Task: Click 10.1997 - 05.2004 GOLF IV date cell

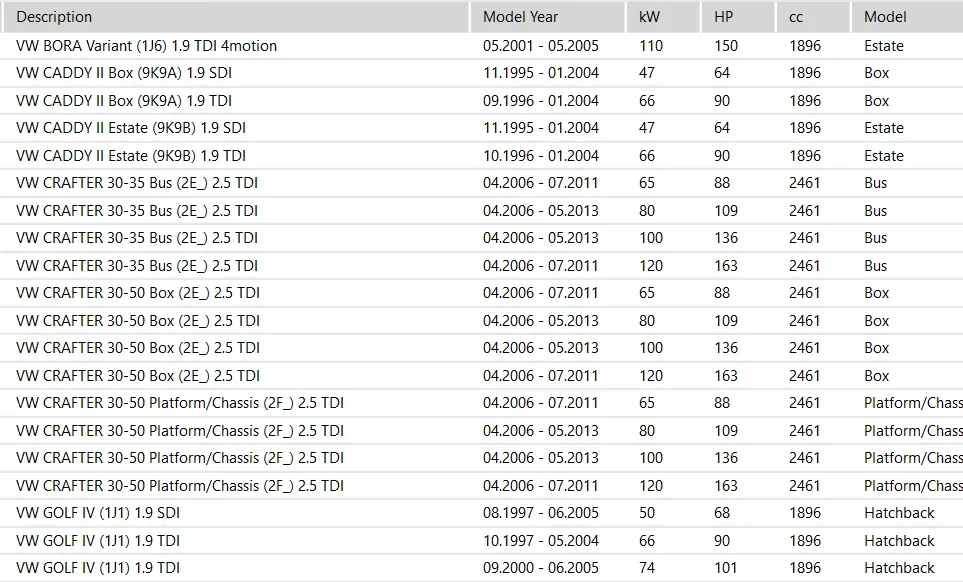Action: coord(541,541)
